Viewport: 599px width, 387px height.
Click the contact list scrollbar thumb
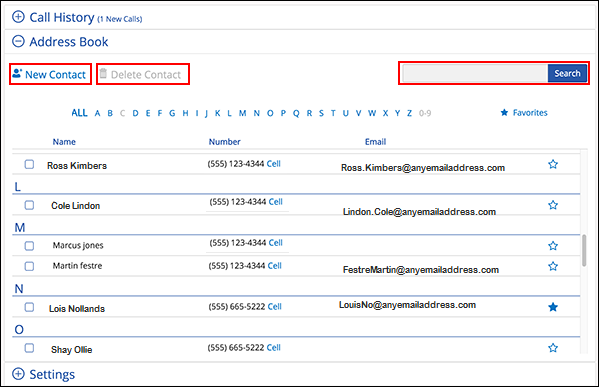click(584, 251)
